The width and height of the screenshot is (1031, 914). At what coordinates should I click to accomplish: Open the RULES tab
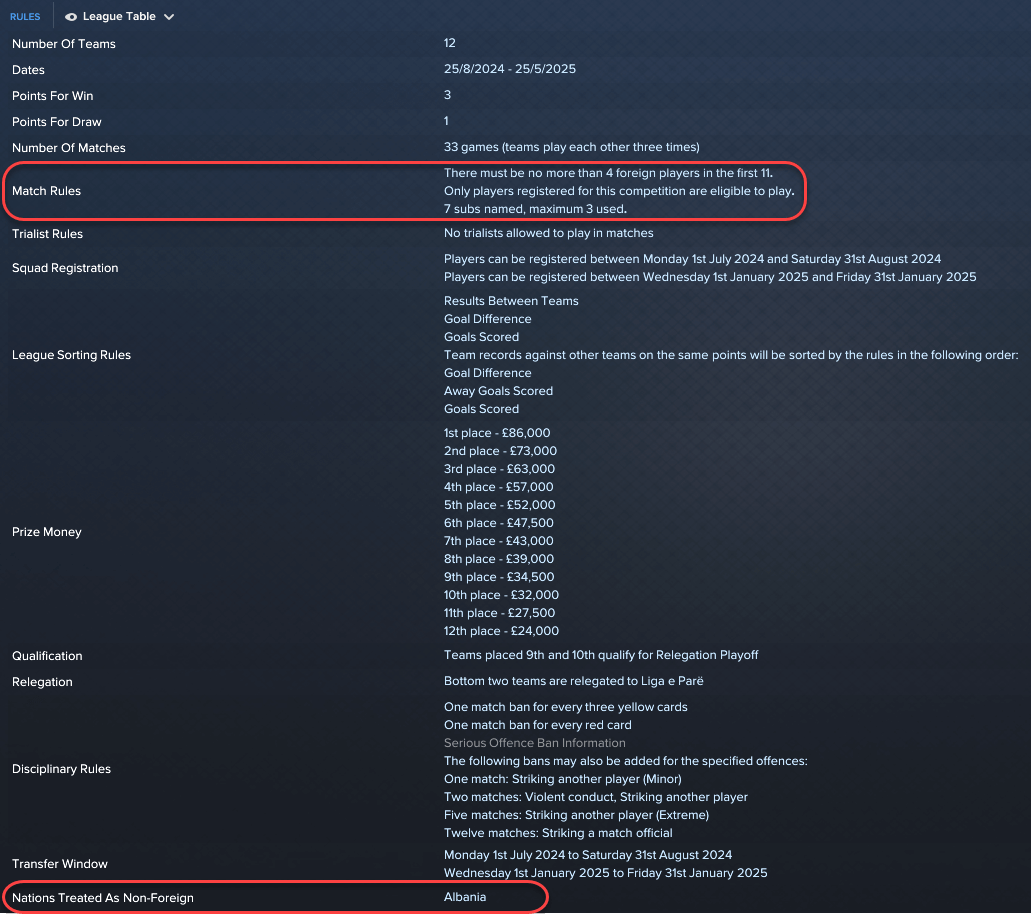25,16
